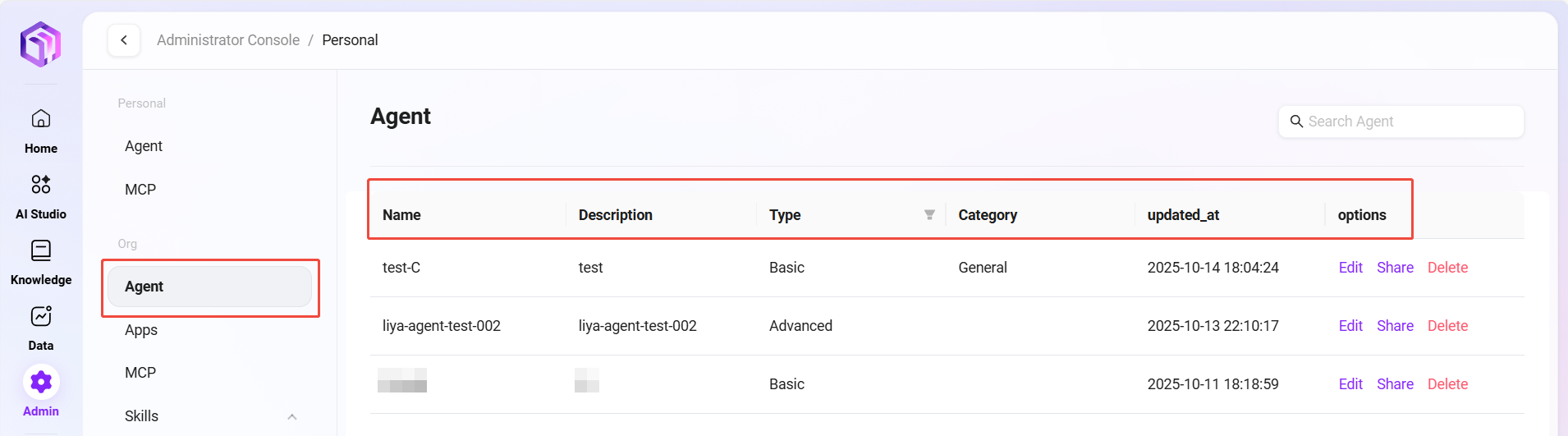Click the Administrator Console breadcrumb
1568x436 pixels.
point(228,40)
